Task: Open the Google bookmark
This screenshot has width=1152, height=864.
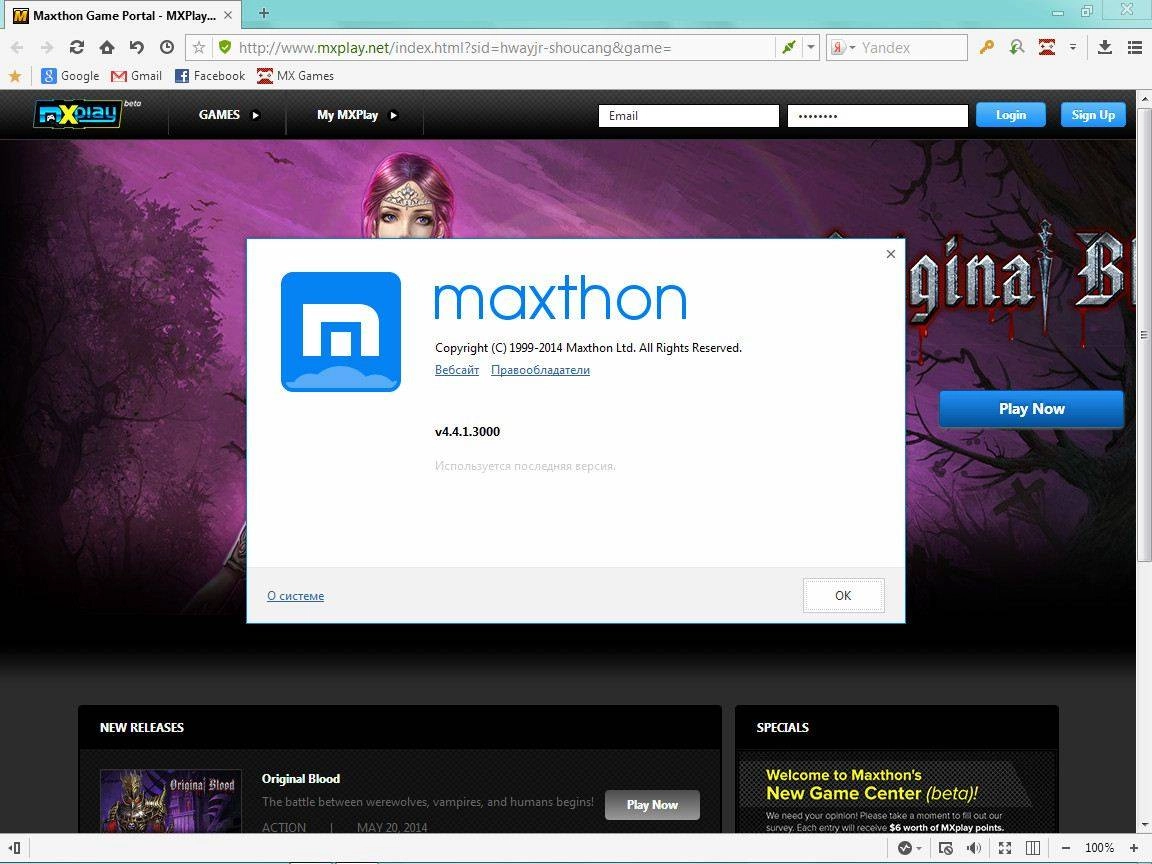Action: coord(70,76)
